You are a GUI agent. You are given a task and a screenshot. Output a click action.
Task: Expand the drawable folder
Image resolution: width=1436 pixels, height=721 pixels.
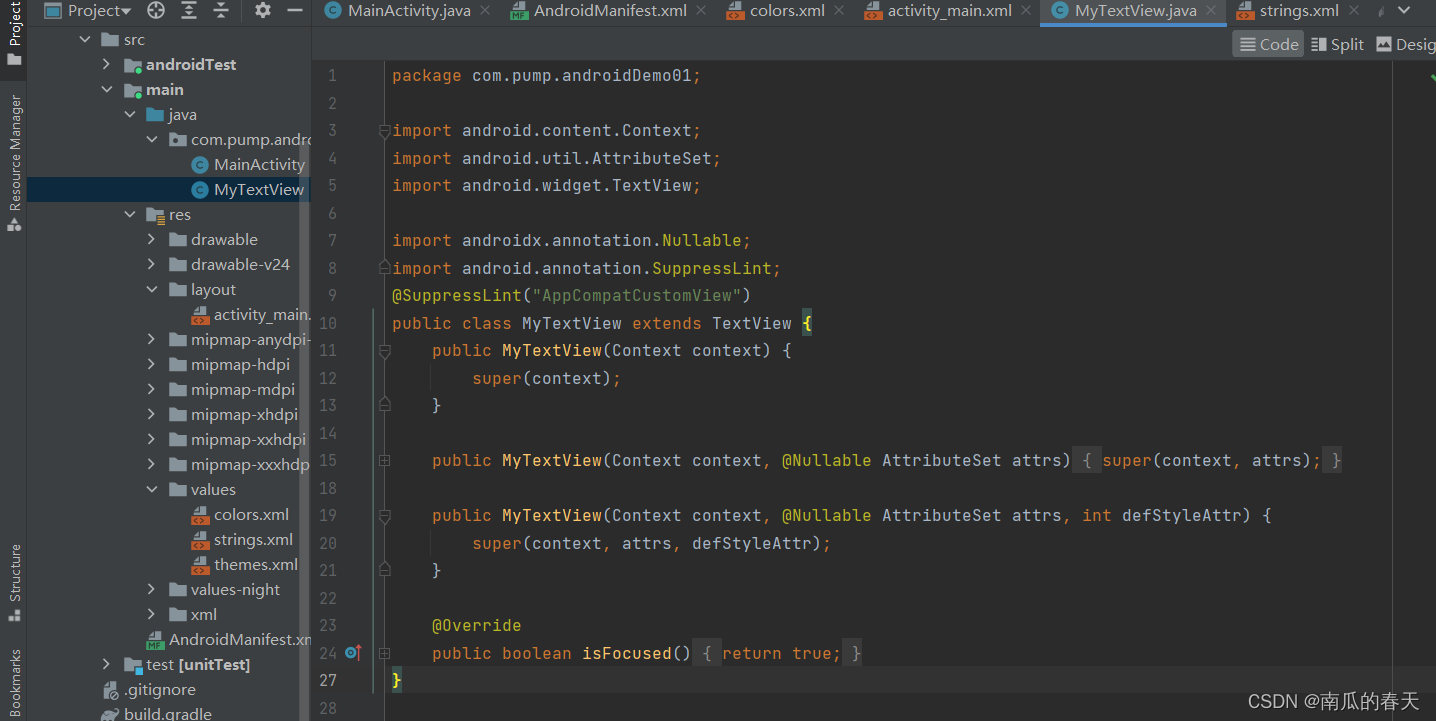[152, 240]
